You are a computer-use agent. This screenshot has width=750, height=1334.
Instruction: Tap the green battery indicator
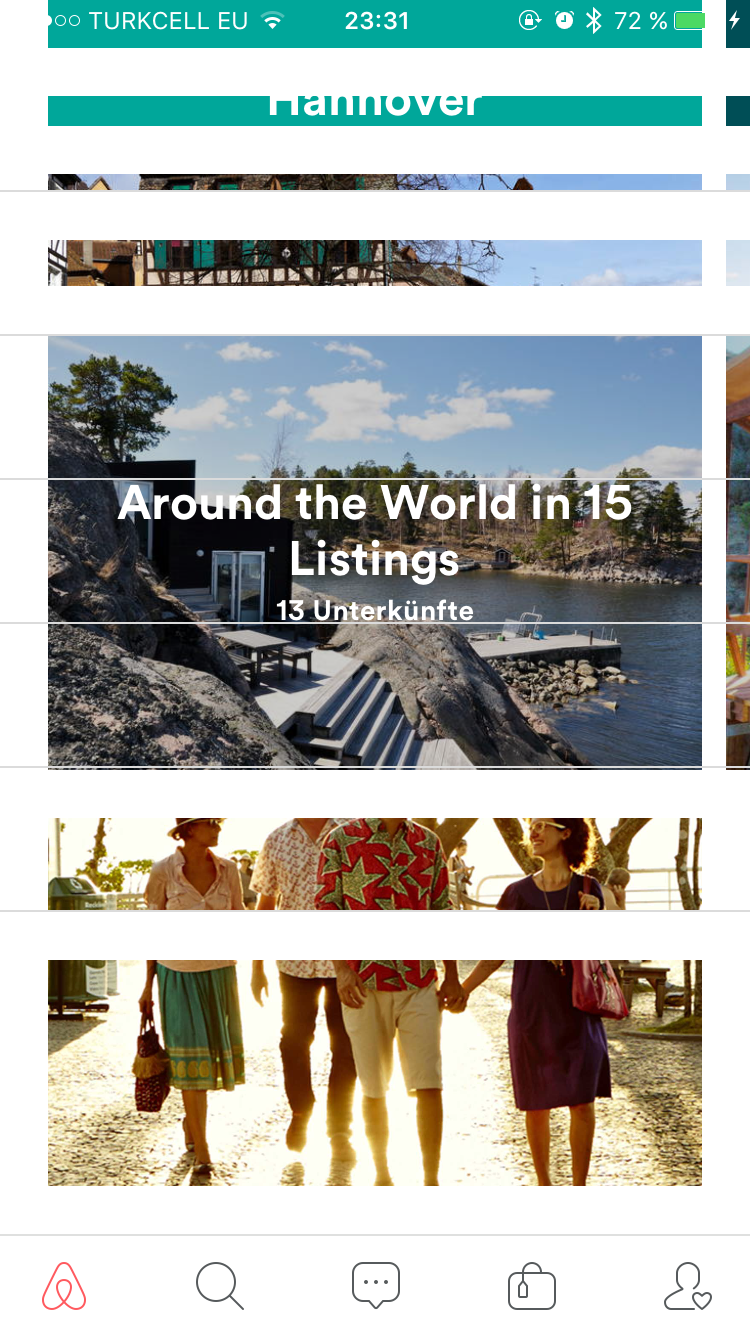point(690,20)
